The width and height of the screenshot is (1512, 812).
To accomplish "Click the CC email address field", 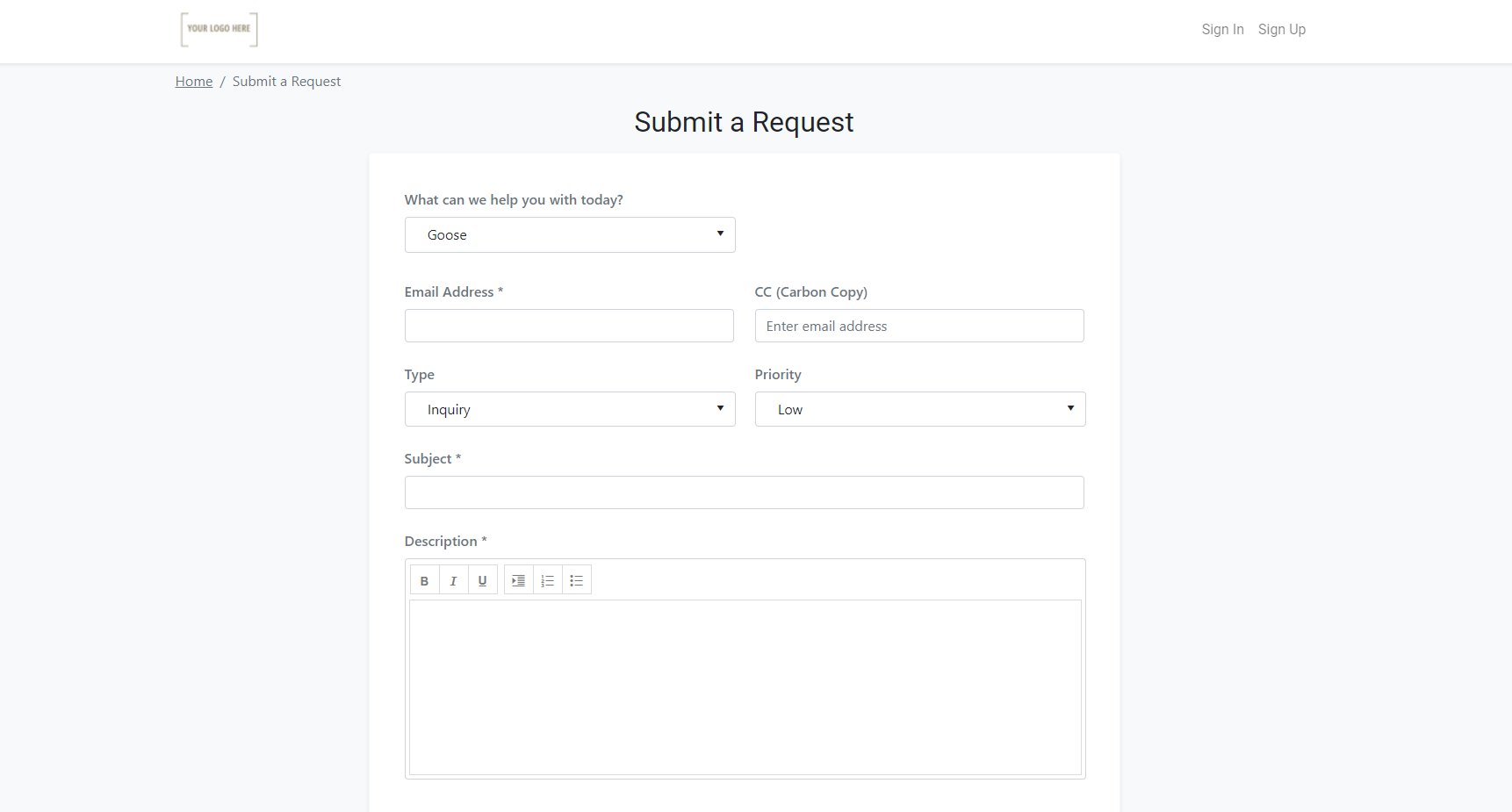I will [919, 326].
